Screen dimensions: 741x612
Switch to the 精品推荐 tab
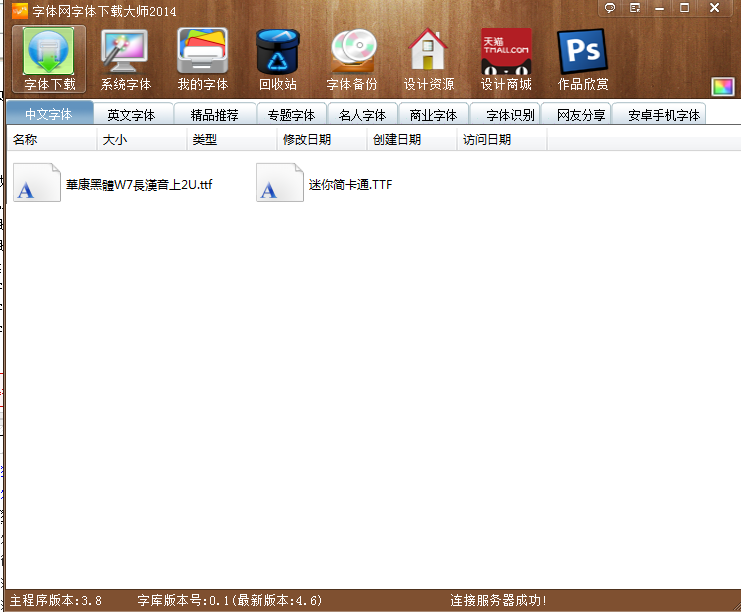pos(215,115)
